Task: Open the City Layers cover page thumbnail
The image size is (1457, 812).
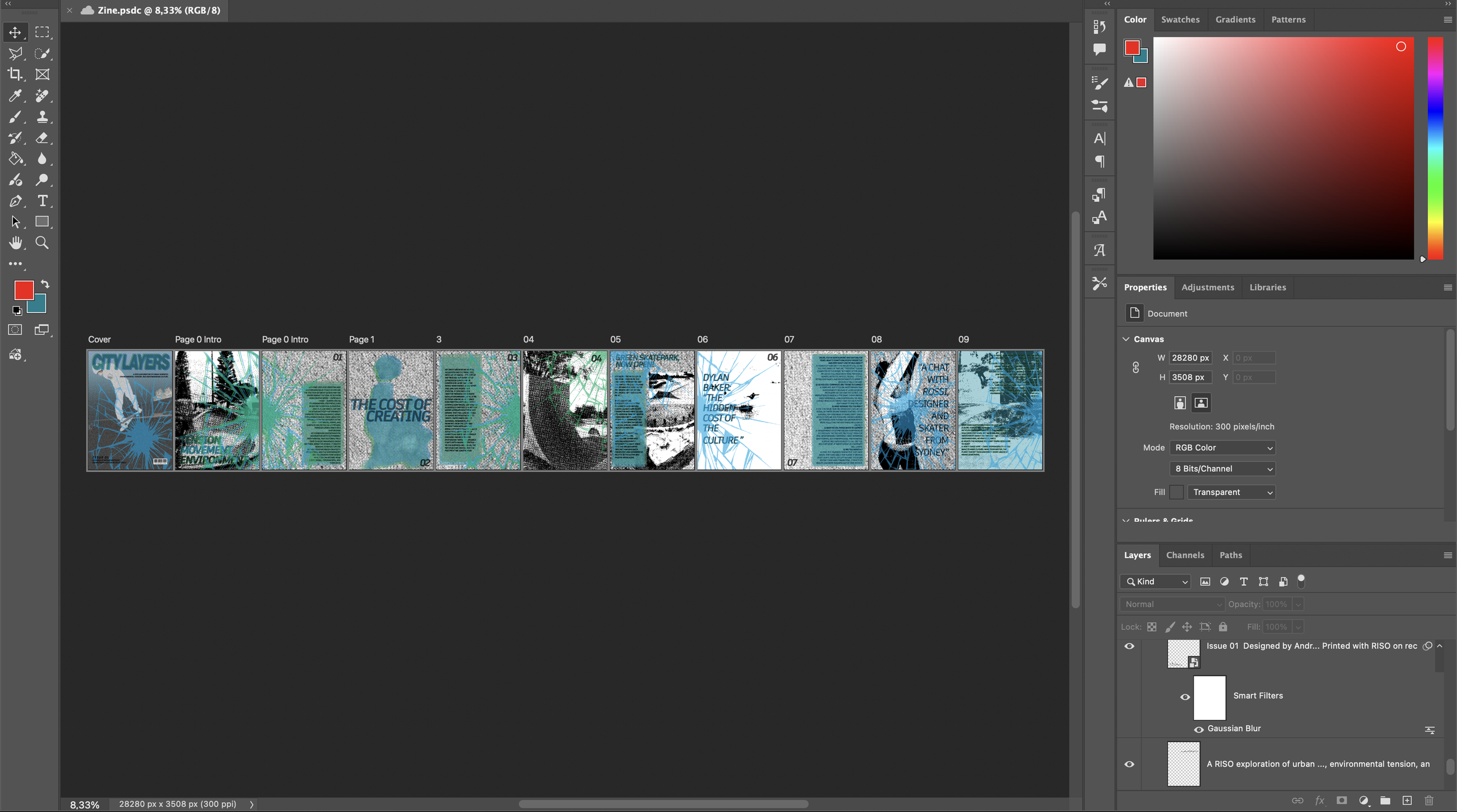Action: 129,409
